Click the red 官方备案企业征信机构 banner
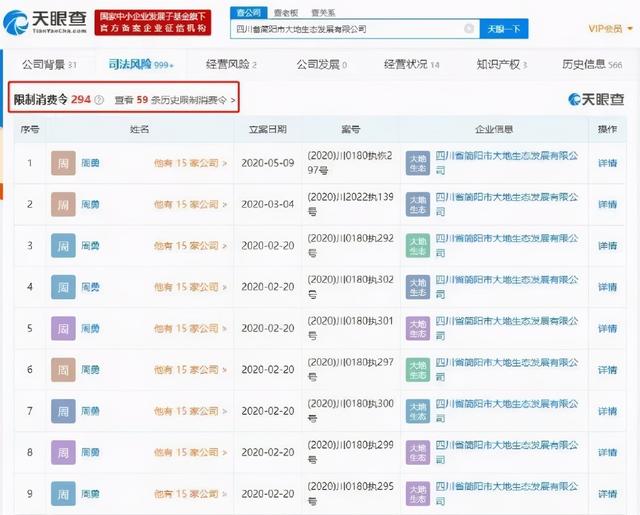The width and height of the screenshot is (640, 515). [153, 22]
